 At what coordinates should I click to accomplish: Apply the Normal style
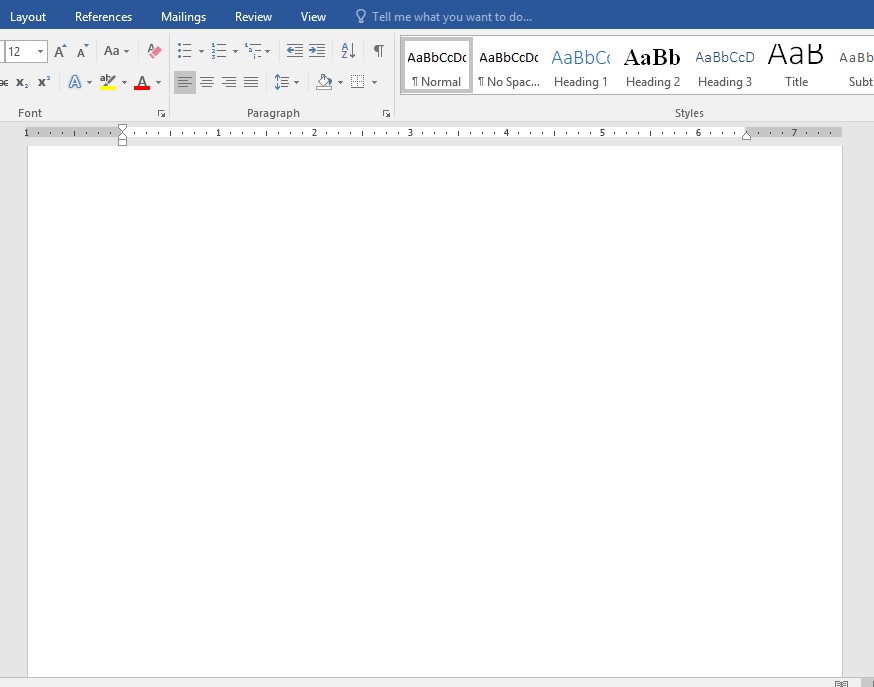436,66
